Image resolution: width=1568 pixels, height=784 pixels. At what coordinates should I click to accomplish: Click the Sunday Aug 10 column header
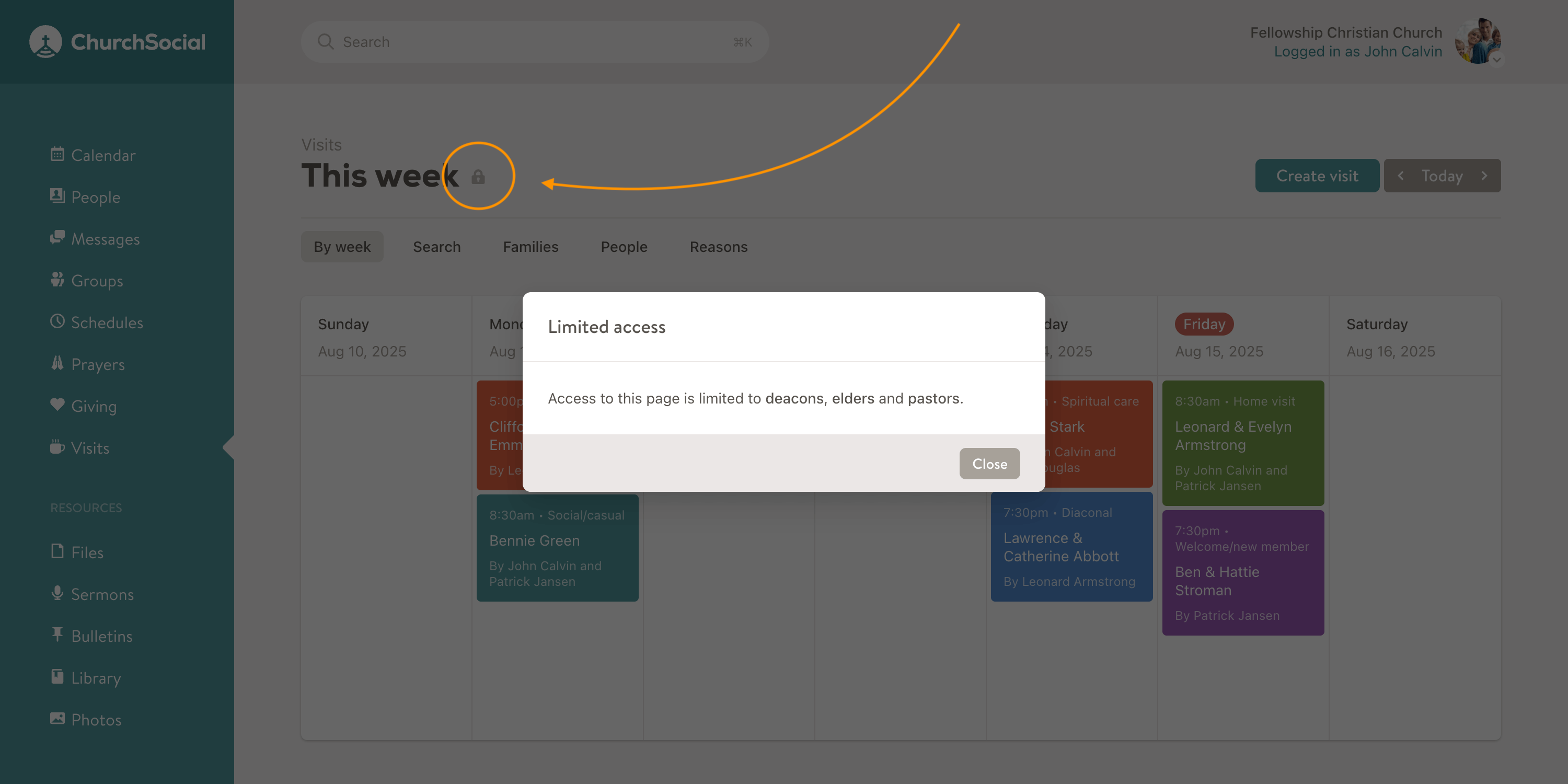coord(387,337)
